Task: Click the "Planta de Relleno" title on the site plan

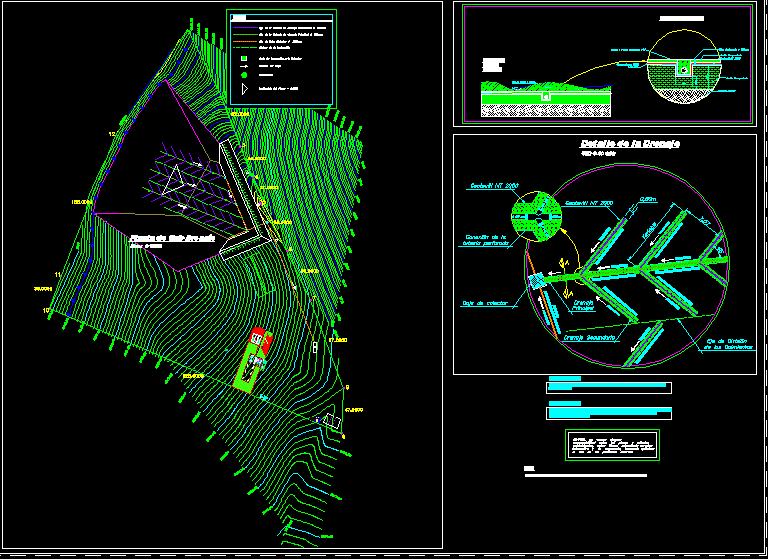Action: [172, 239]
